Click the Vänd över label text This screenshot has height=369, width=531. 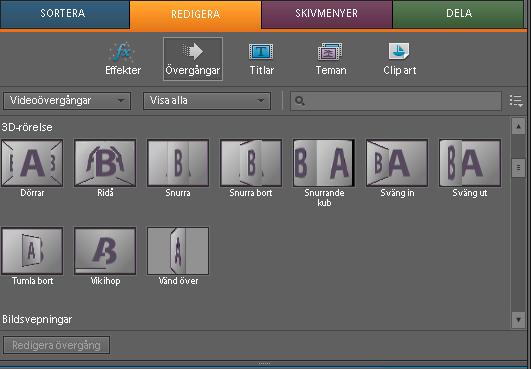pos(178,281)
